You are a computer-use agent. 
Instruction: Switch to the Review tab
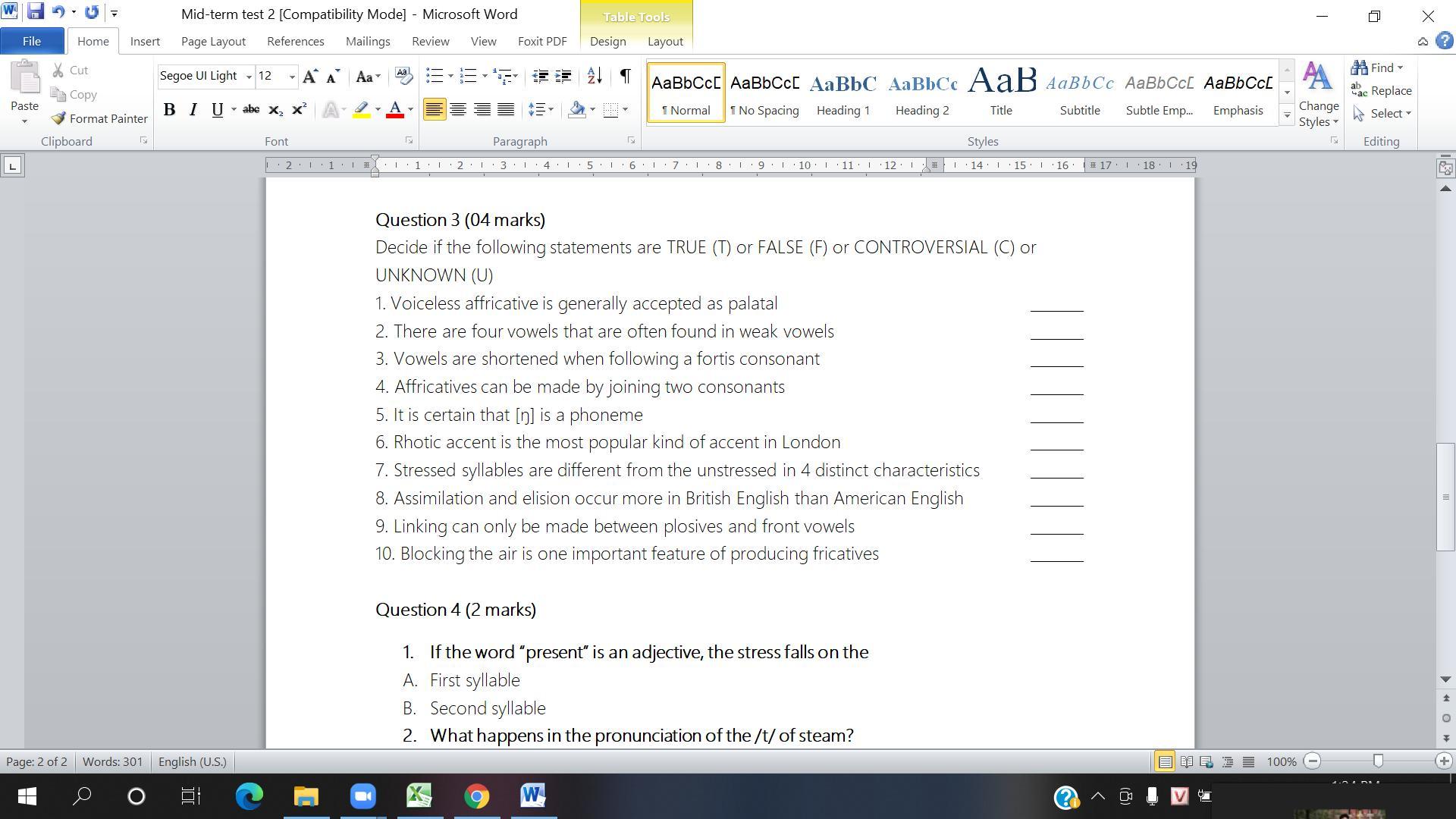point(430,42)
